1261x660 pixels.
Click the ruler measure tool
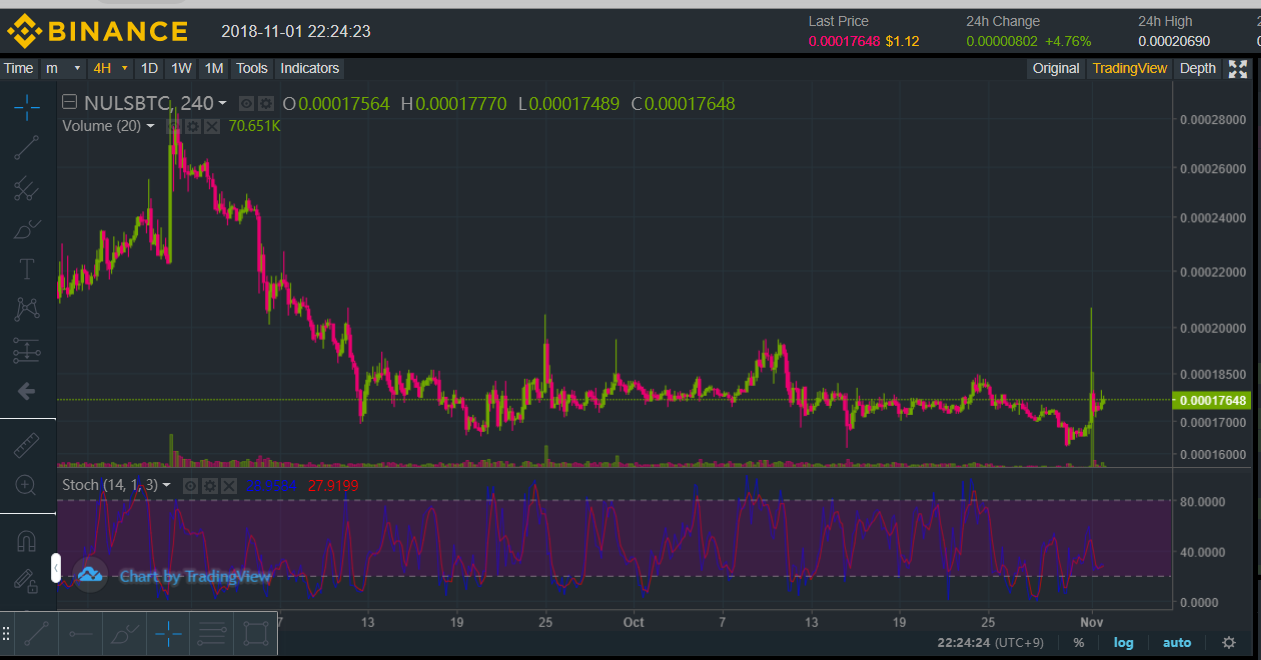[x=27, y=445]
